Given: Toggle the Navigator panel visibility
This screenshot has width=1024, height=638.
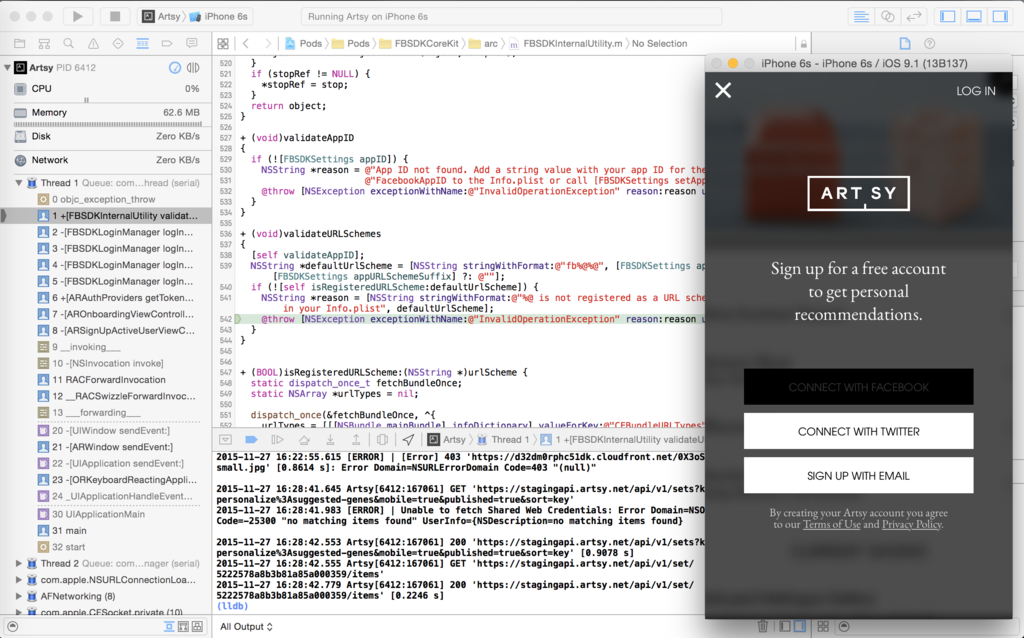Looking at the screenshot, I should [948, 16].
